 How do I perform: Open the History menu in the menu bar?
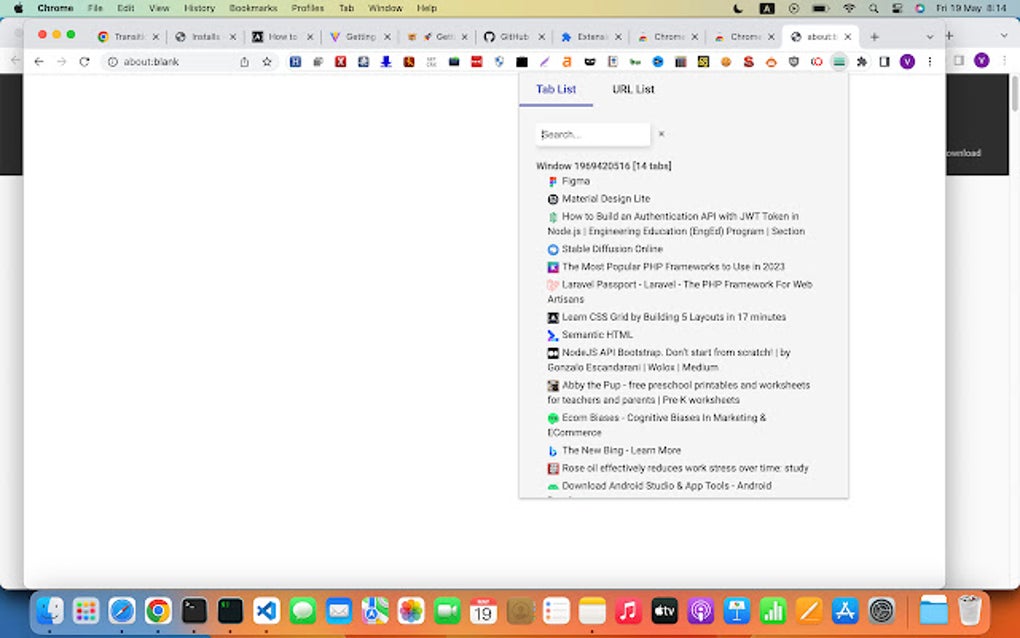coord(199,8)
